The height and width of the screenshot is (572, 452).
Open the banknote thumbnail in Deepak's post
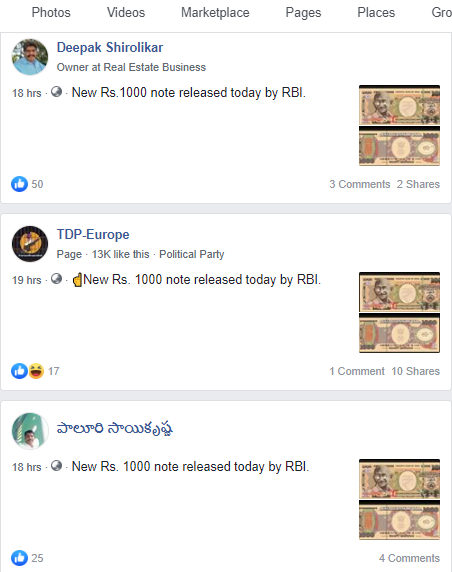tap(399, 125)
